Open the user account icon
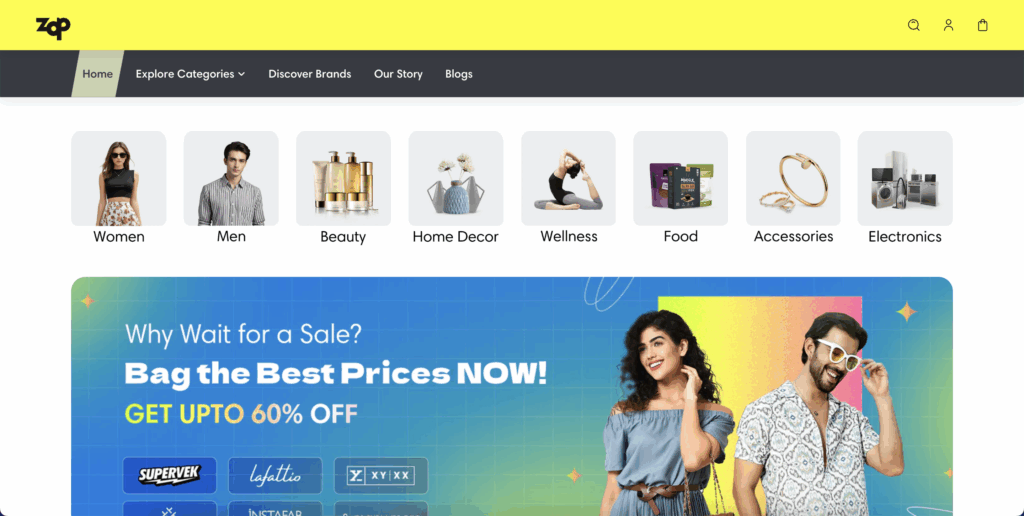This screenshot has width=1024, height=516. tap(948, 25)
